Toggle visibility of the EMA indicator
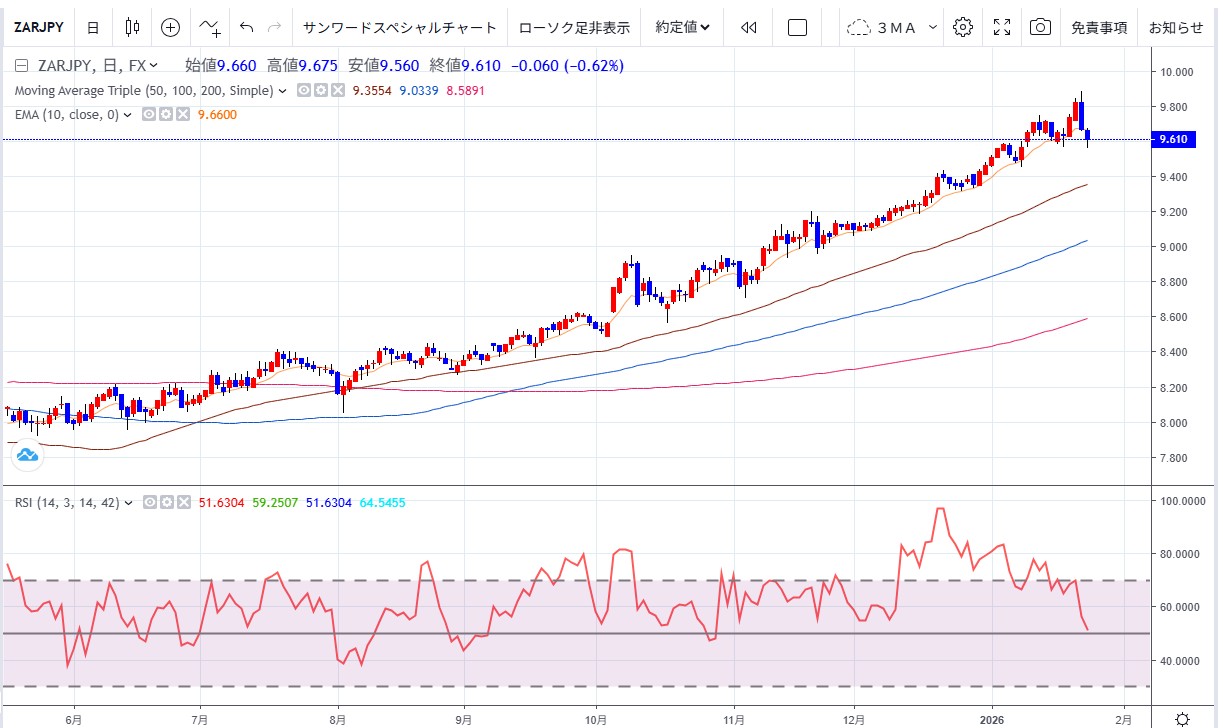Viewport: 1224px width, 728px height. point(148,115)
